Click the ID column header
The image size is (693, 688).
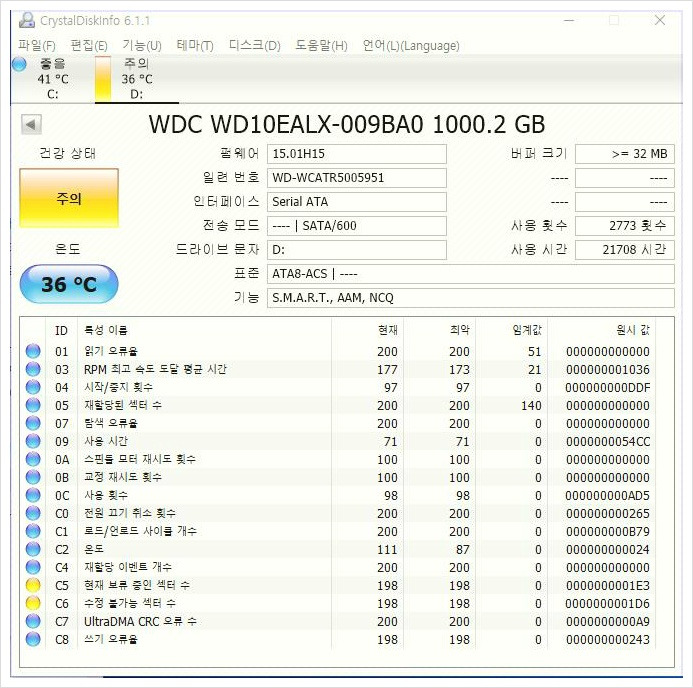coord(61,330)
